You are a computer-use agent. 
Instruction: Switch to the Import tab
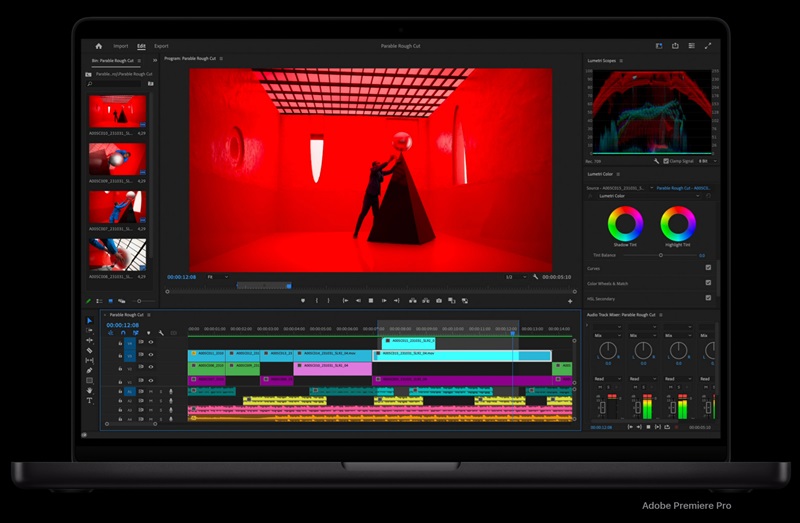pyautogui.click(x=121, y=46)
